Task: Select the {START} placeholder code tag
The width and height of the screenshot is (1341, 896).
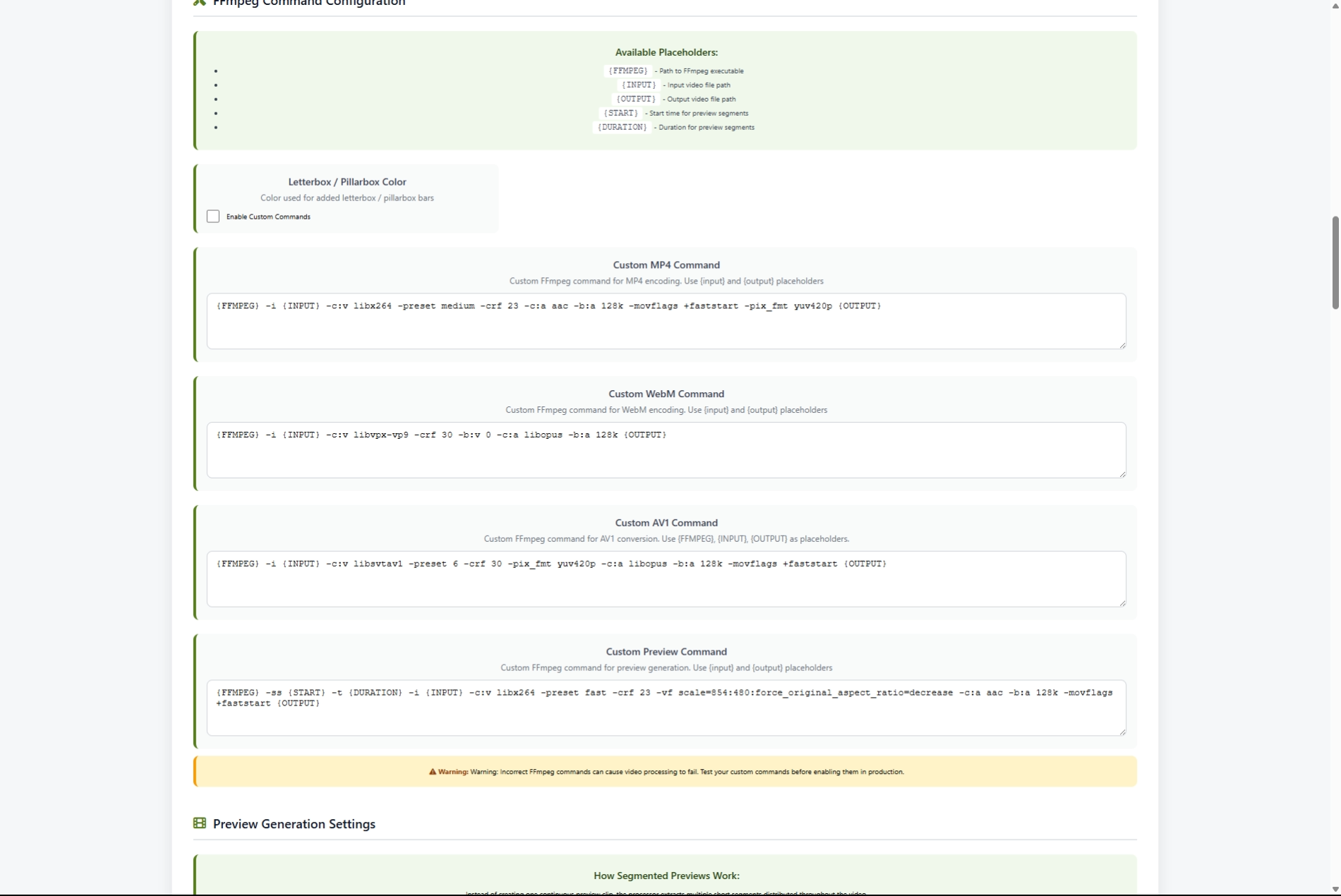Action: click(621, 113)
